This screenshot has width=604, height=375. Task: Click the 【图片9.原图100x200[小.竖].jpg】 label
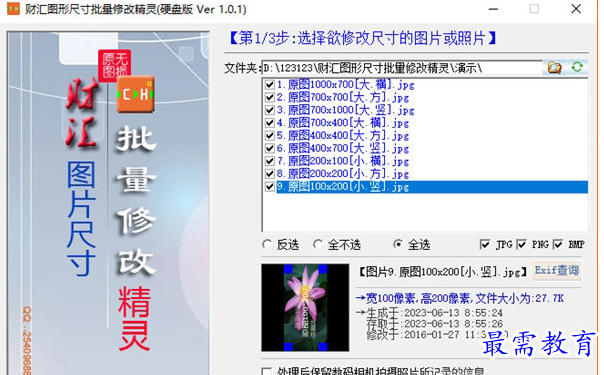[443, 272]
